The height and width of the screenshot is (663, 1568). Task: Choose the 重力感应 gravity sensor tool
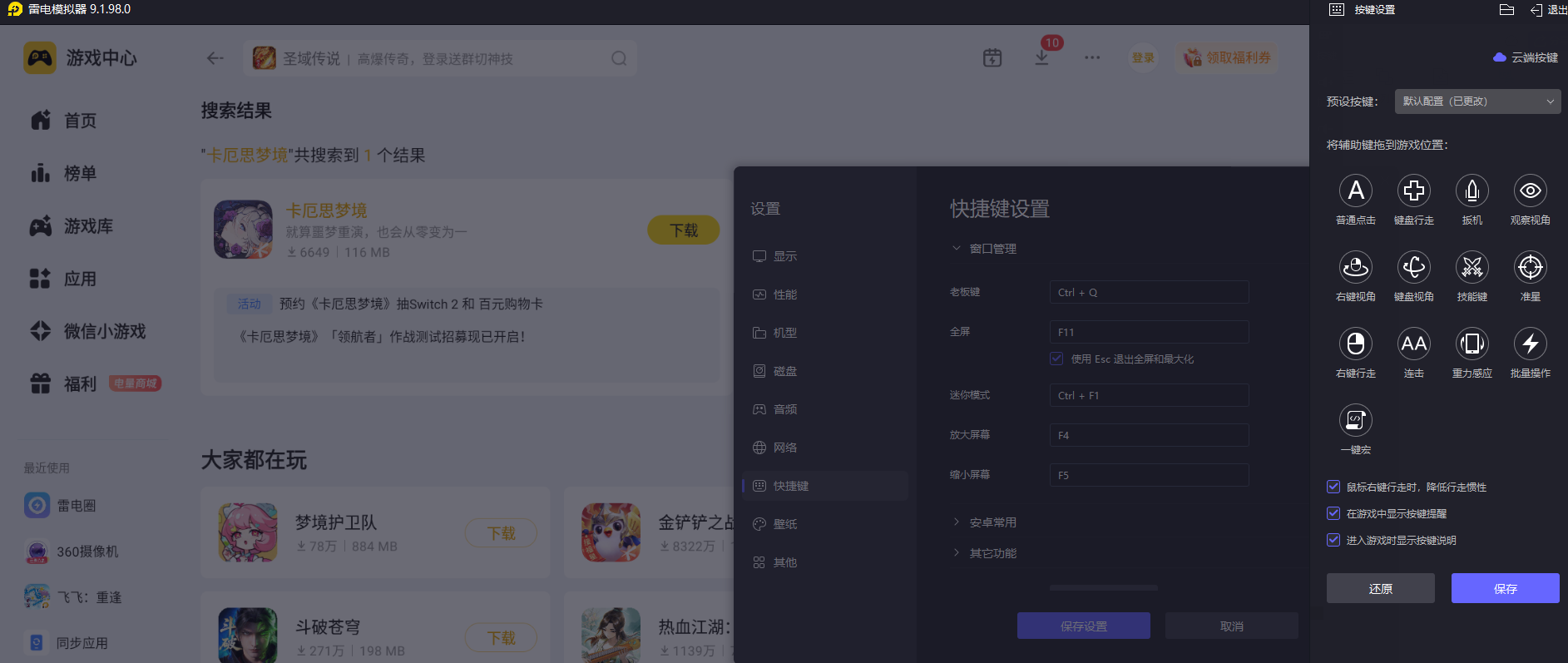point(1472,344)
